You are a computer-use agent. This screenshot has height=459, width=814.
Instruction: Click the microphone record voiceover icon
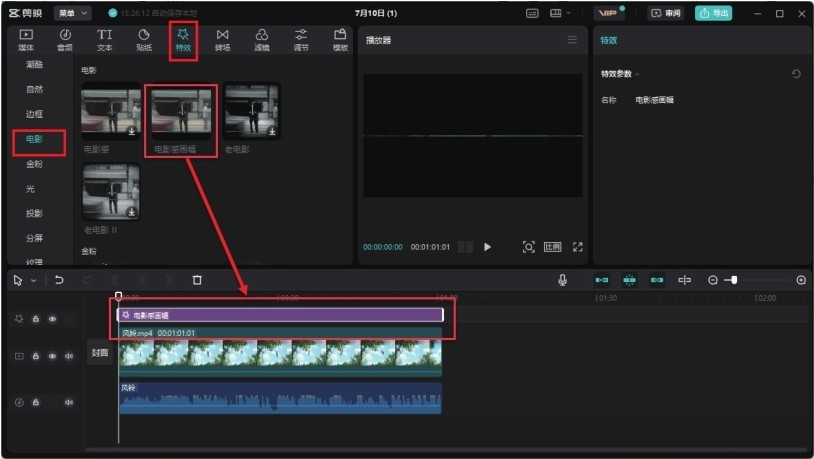(563, 280)
